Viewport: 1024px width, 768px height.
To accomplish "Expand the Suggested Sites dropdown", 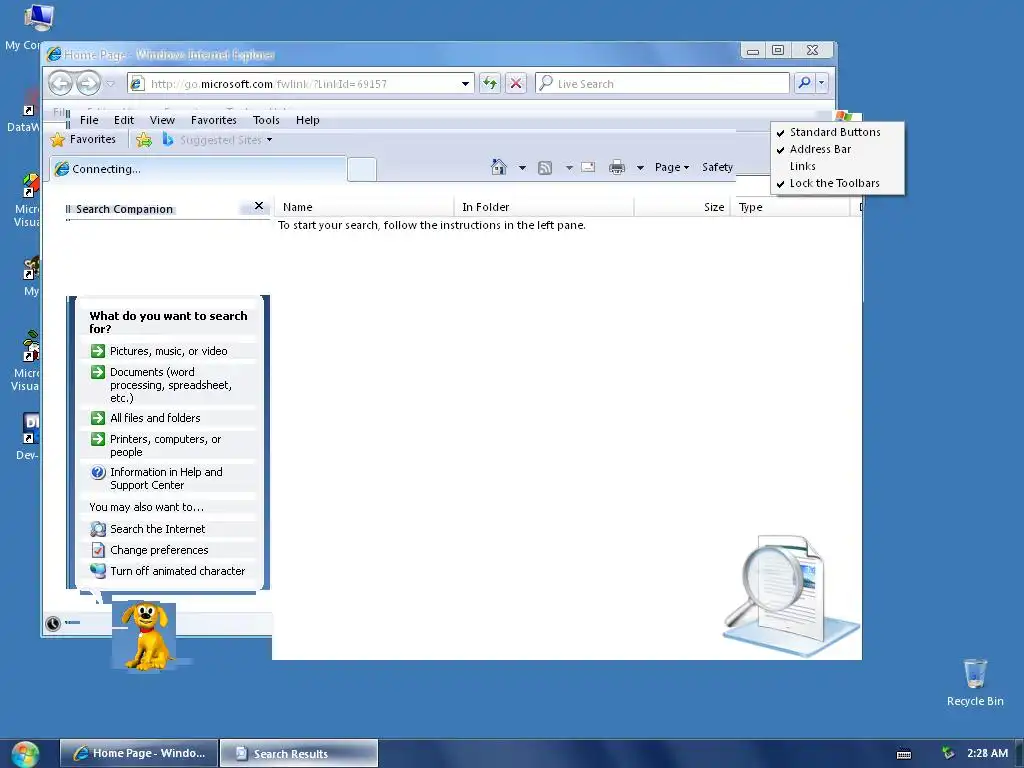I will point(269,140).
